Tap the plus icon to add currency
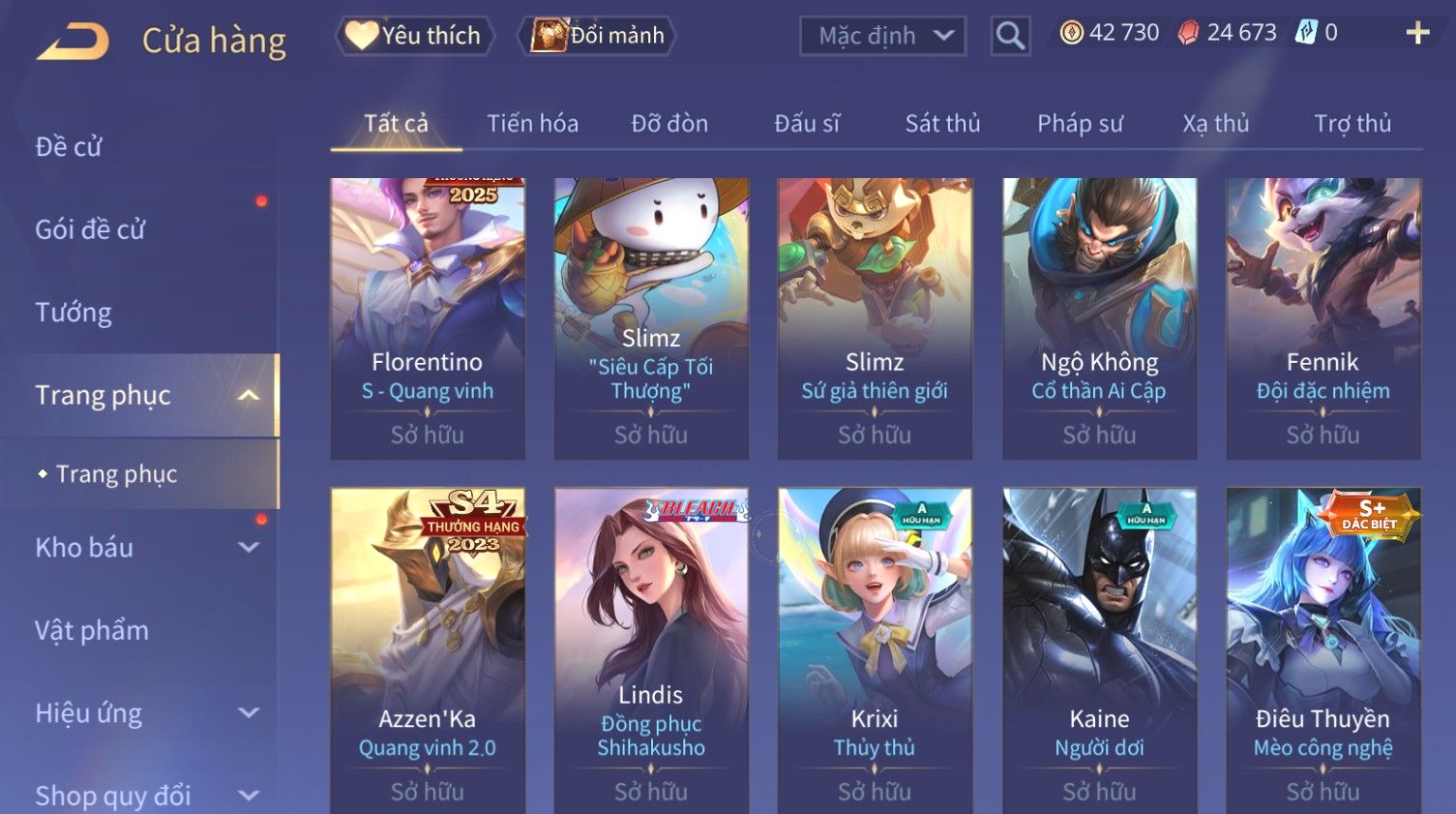This screenshot has height=814, width=1456. pyautogui.click(x=1417, y=34)
